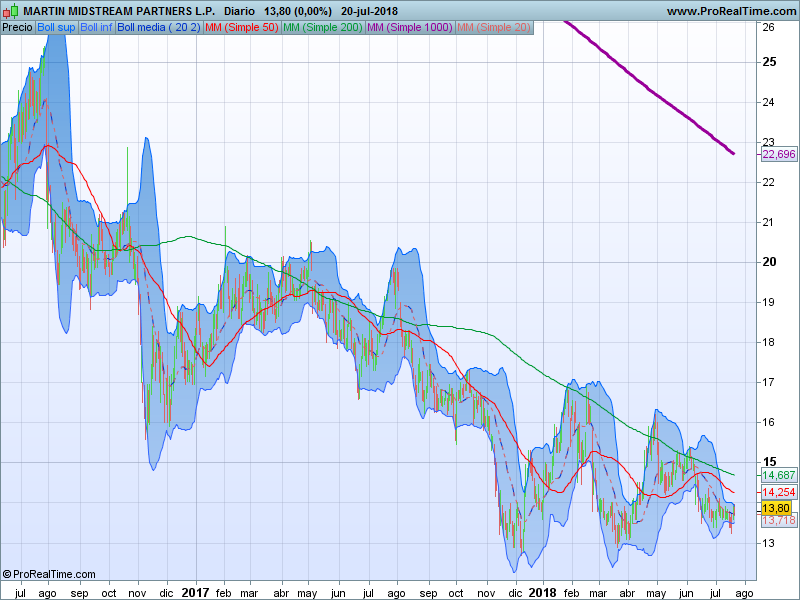Click the MARTIN MIDSTREAM PARTNERS L.P. title
Screen dimensions: 800x600
click(119, 11)
